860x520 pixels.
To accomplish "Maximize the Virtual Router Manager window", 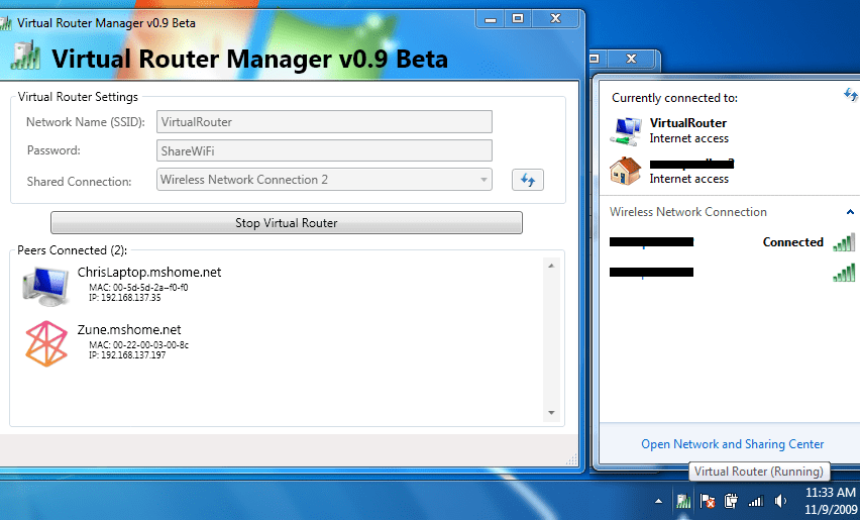I will (x=518, y=19).
